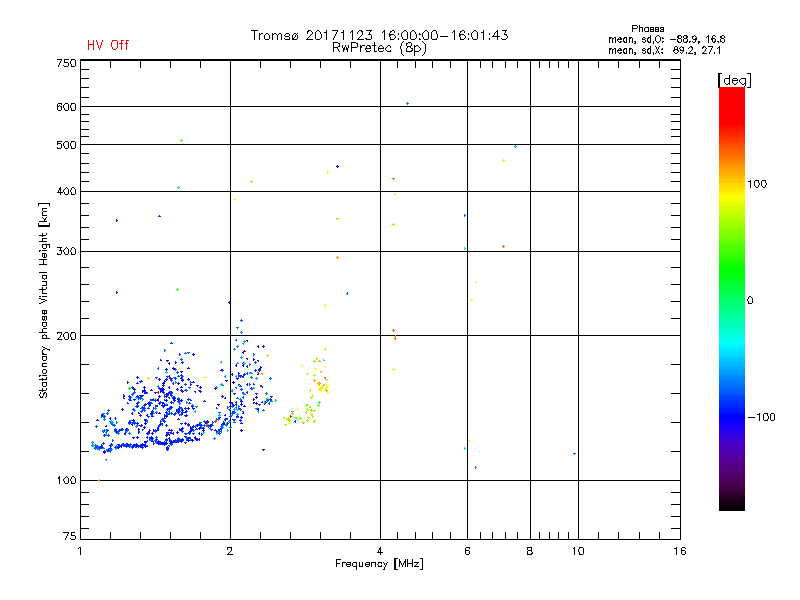The image size is (800, 600).
Task: Click the x-axis tick label '6'
Action: point(467,551)
